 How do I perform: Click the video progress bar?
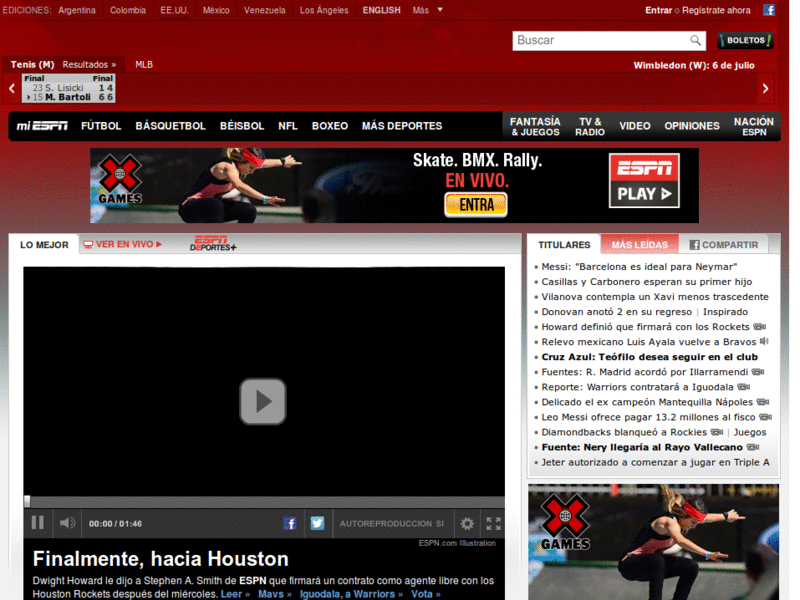(264, 502)
